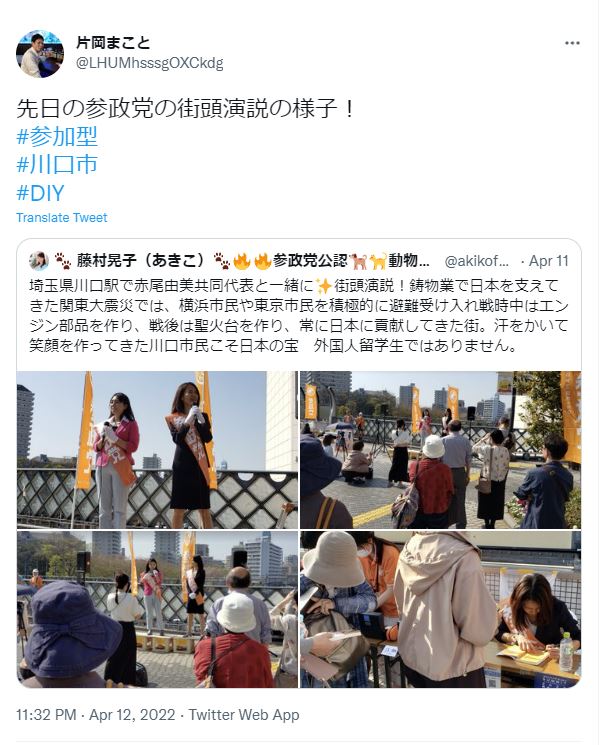Open the 片岡まこと display name

(x=113, y=43)
